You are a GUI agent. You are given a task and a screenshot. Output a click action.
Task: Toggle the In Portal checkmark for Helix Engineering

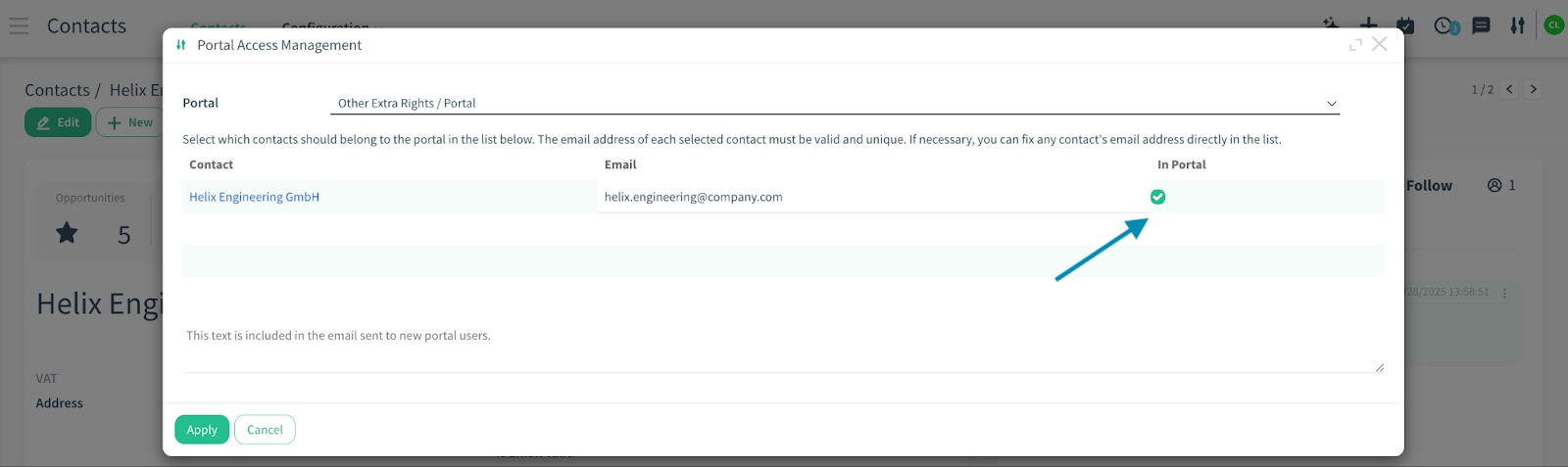(1157, 197)
